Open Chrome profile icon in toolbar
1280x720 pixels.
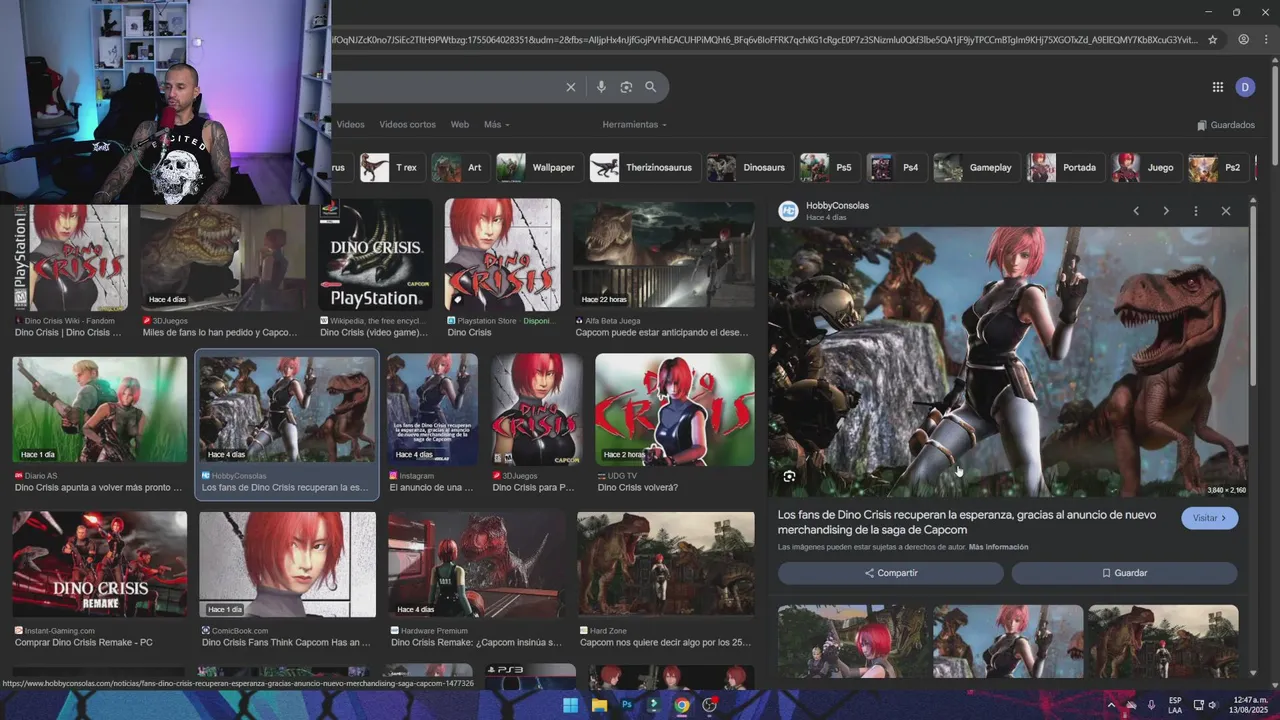point(1243,40)
